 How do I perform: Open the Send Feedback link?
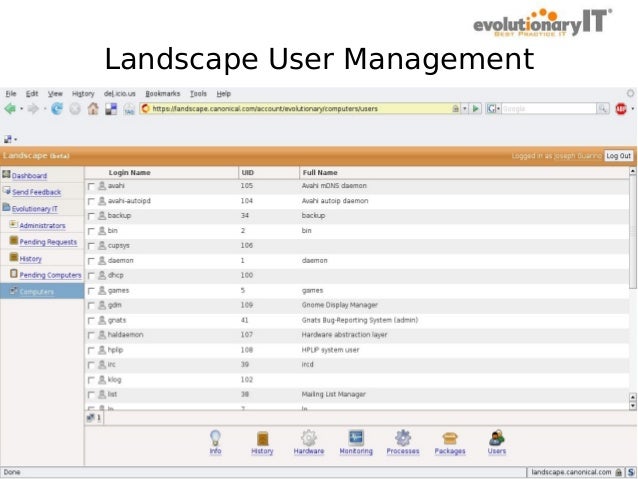(37, 192)
